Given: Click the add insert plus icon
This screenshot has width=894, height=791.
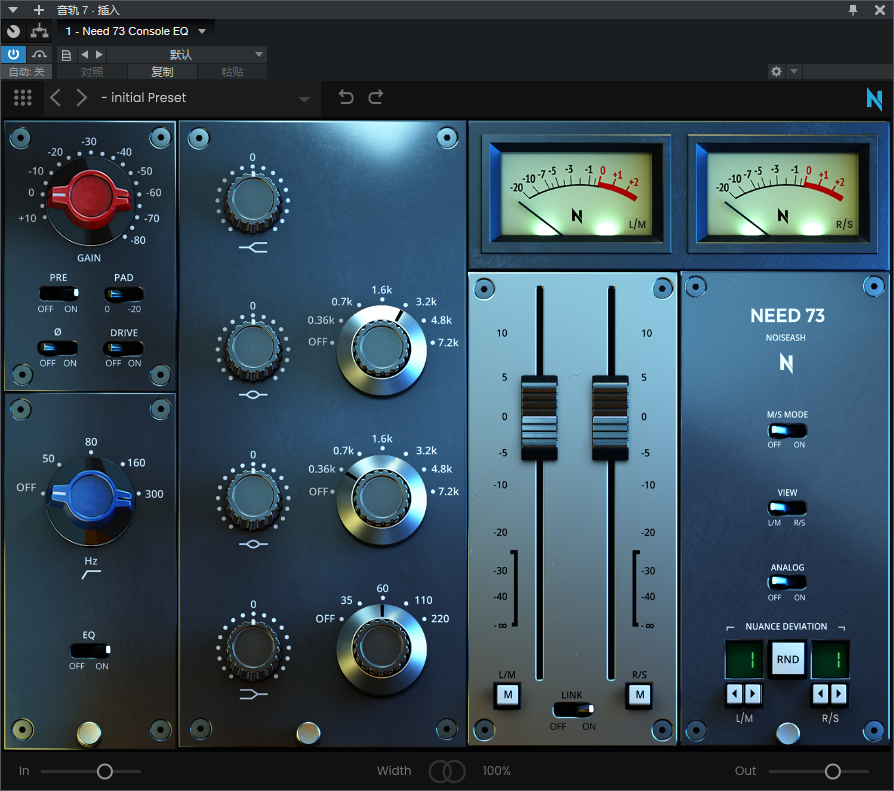Looking at the screenshot, I should pos(39,10).
